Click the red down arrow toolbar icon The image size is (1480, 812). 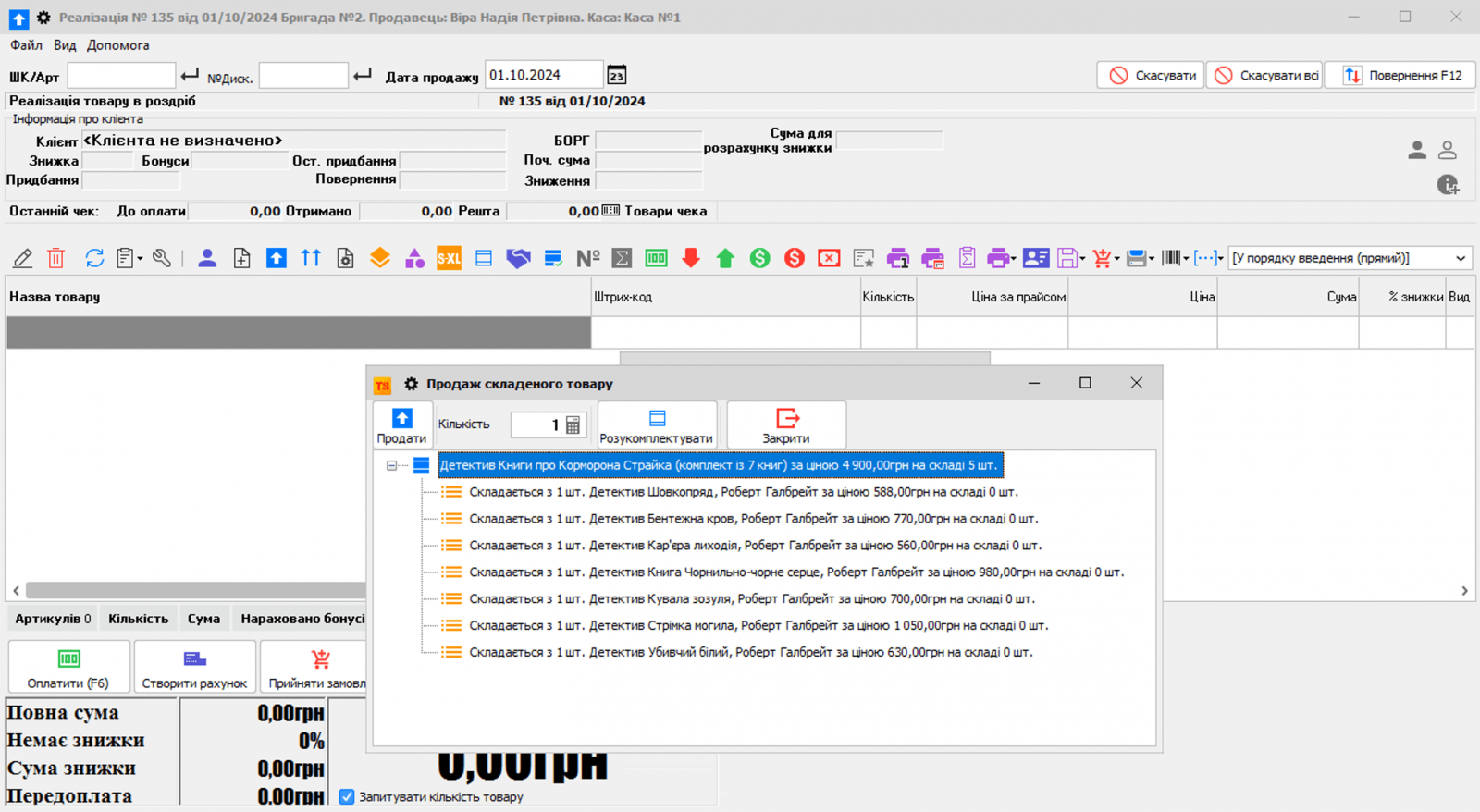click(691, 259)
